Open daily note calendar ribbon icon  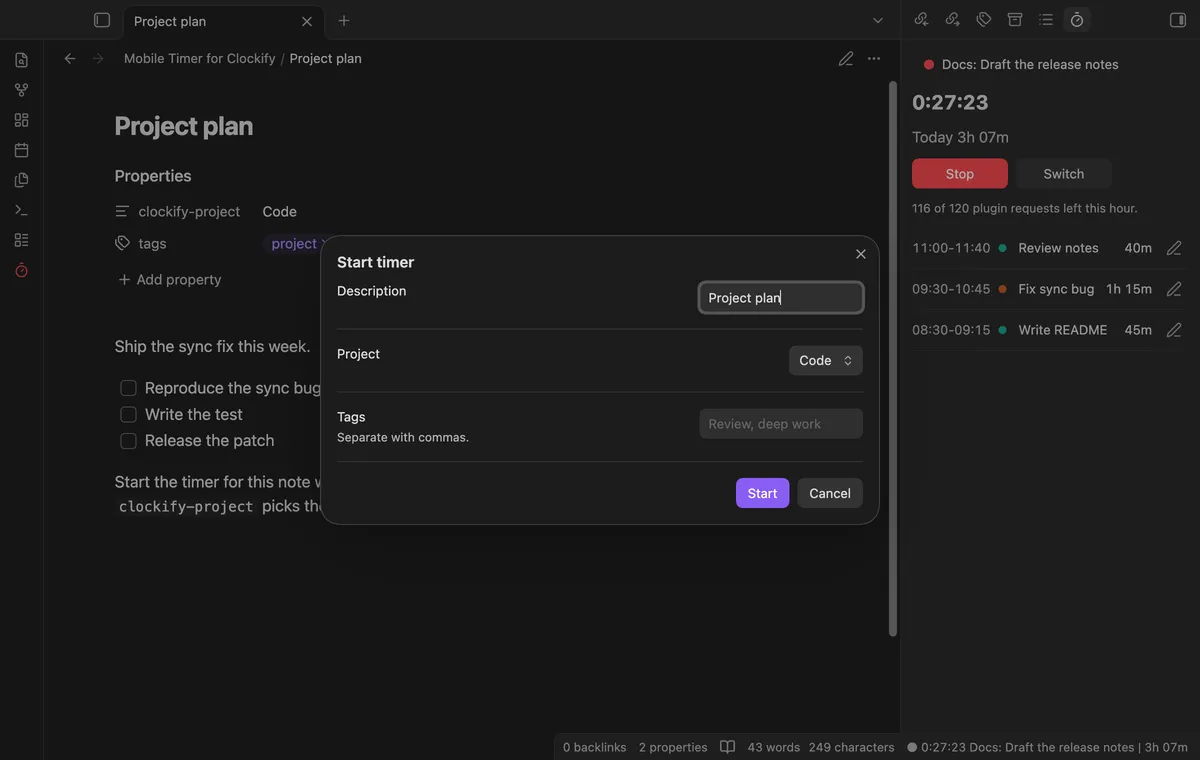[x=21, y=150]
